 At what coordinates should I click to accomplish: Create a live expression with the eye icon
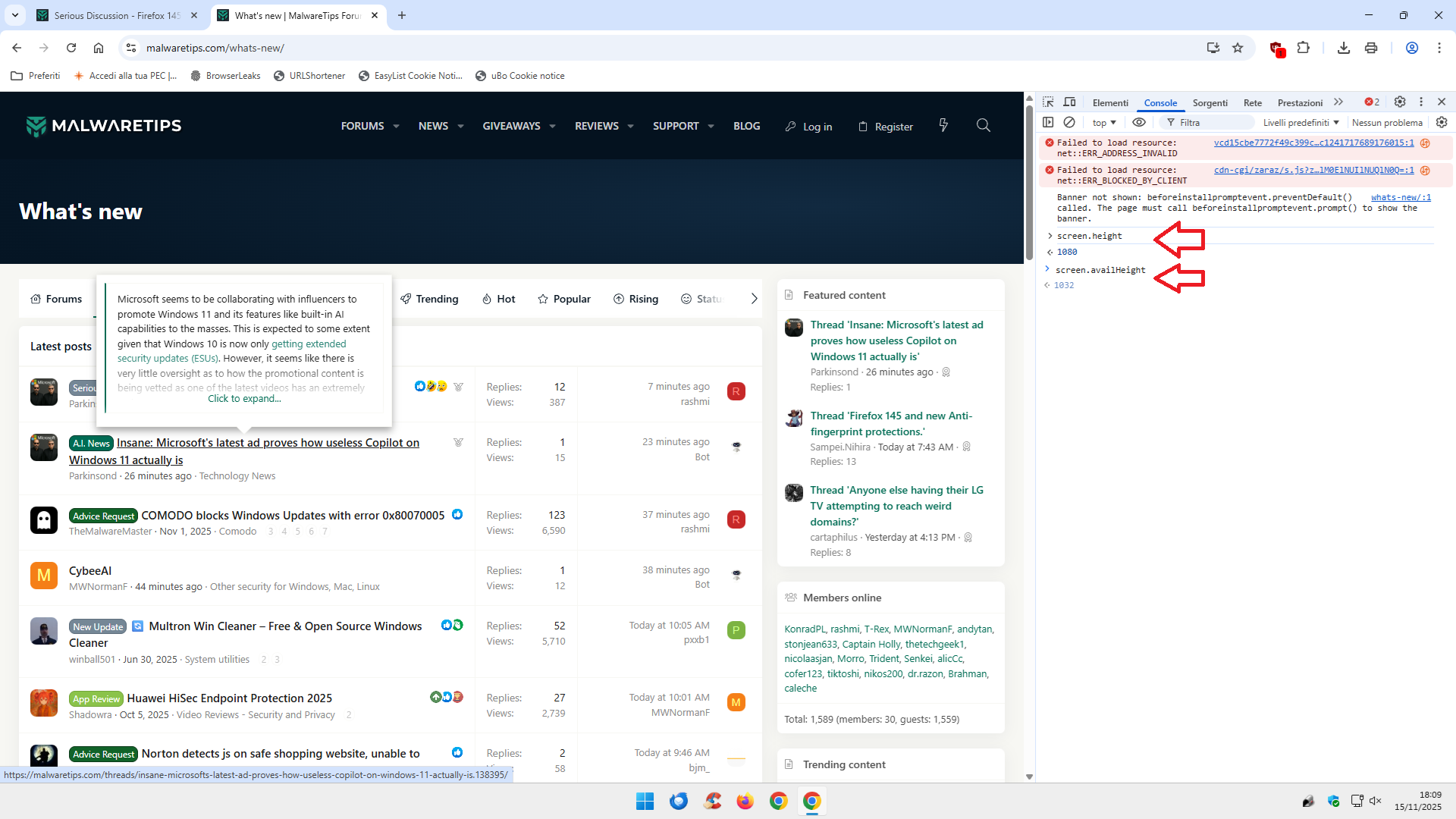click(1139, 122)
